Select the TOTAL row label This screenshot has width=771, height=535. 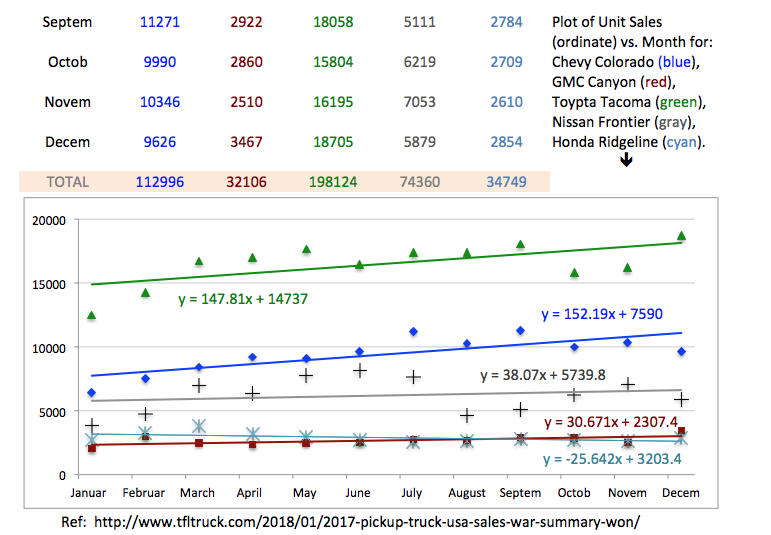(67, 182)
